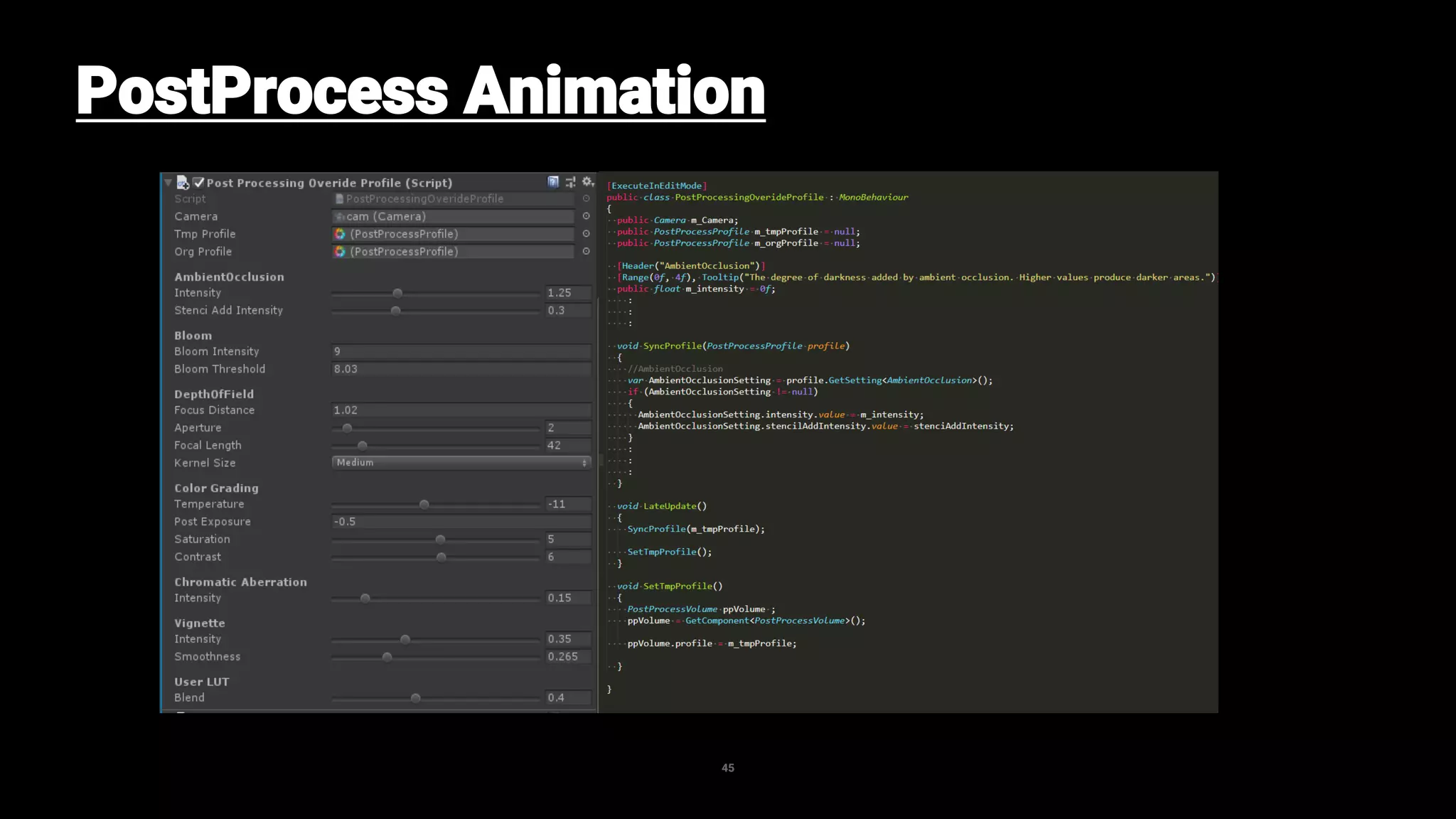Click the Post Exposure field -0.5
Image resolution: width=1456 pixels, height=819 pixels.
coord(461,522)
